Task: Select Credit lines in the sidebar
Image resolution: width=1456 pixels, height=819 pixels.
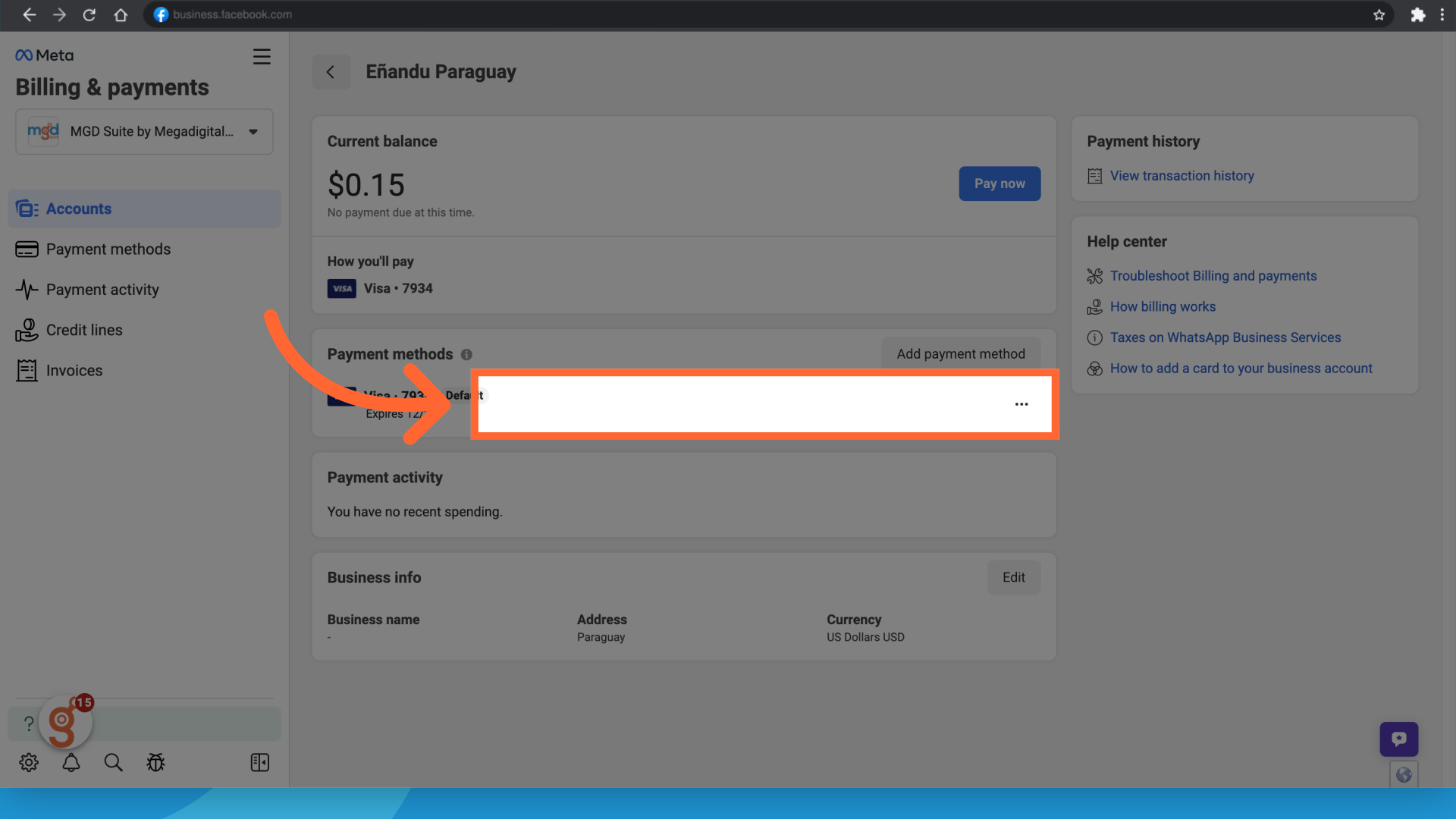Action: tap(83, 331)
